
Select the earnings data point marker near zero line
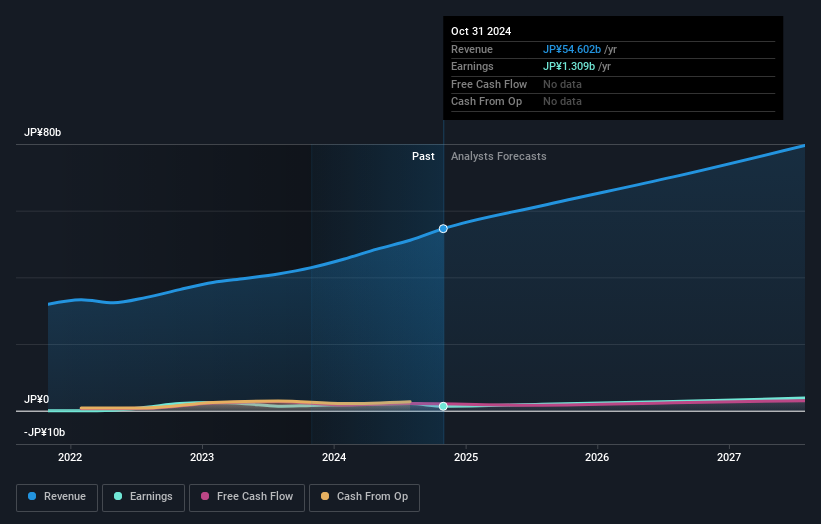[443, 406]
